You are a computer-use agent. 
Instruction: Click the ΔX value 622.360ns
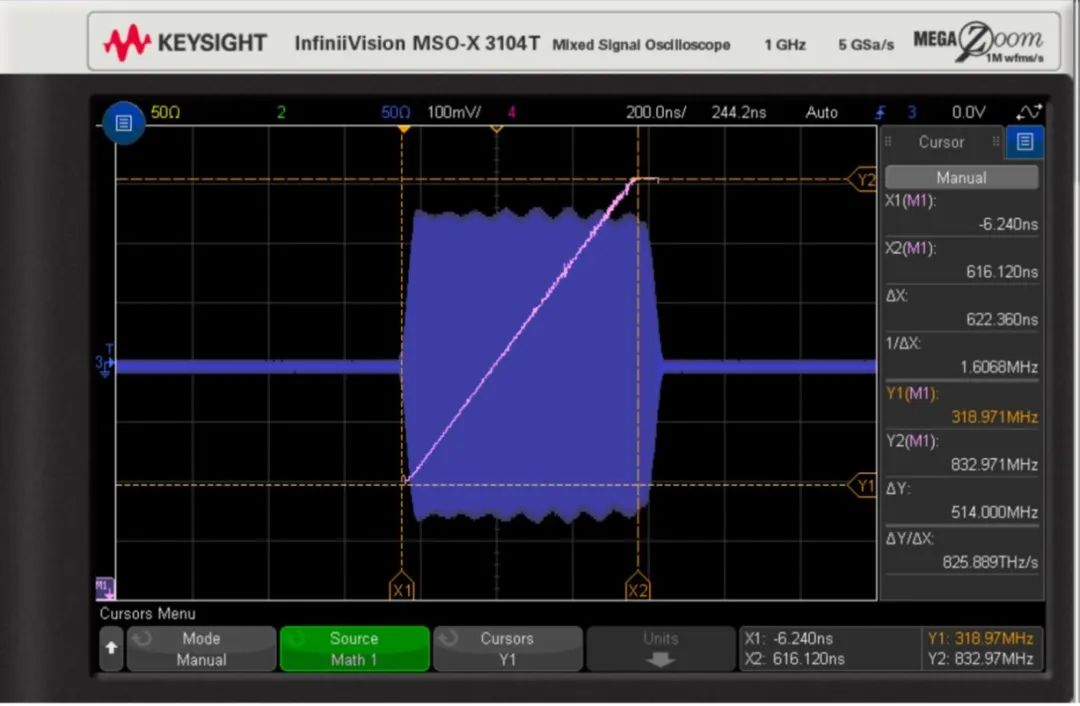click(x=1001, y=320)
